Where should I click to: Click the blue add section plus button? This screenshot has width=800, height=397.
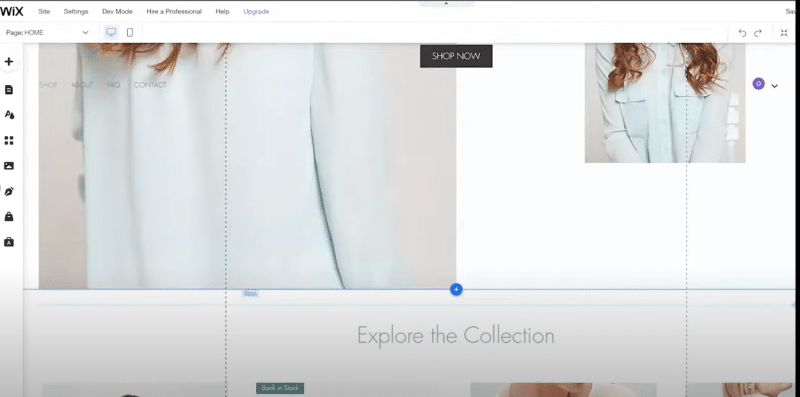456,290
